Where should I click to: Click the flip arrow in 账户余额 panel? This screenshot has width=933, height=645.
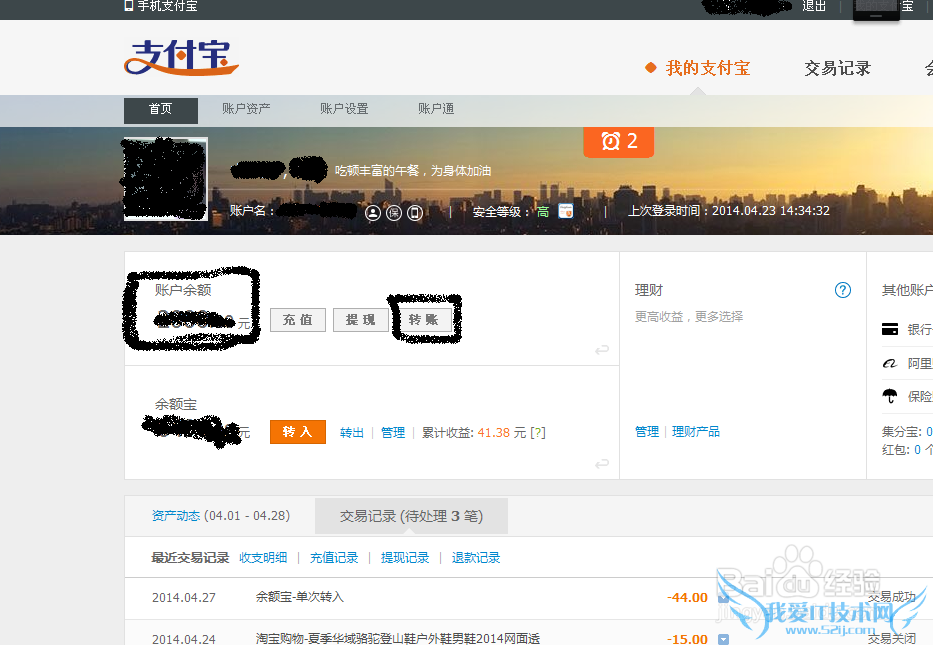(x=602, y=349)
